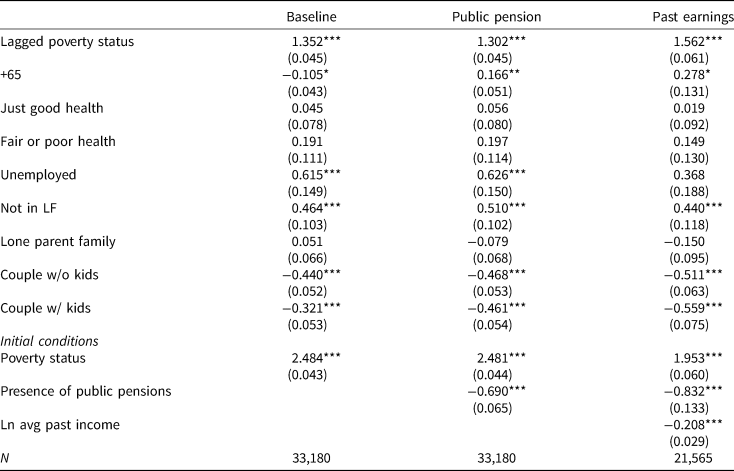Click the Baseline column header

(311, 18)
